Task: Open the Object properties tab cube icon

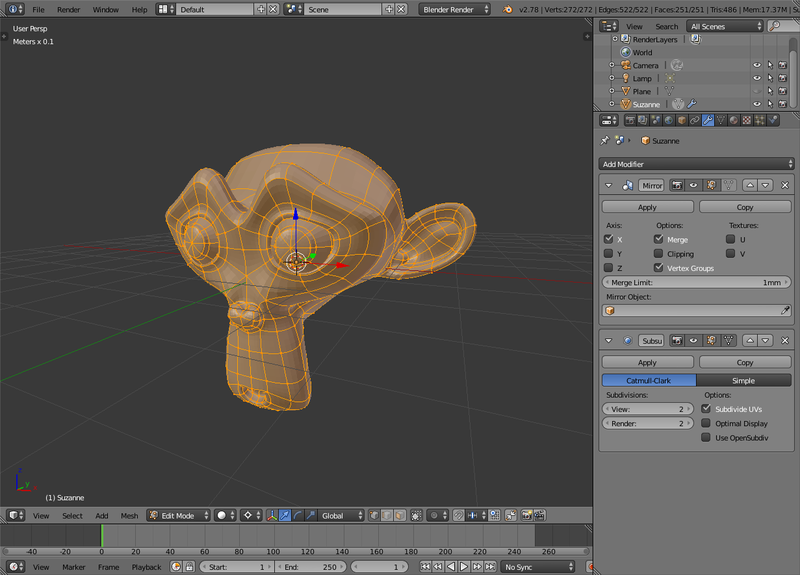Action: pyautogui.click(x=682, y=120)
